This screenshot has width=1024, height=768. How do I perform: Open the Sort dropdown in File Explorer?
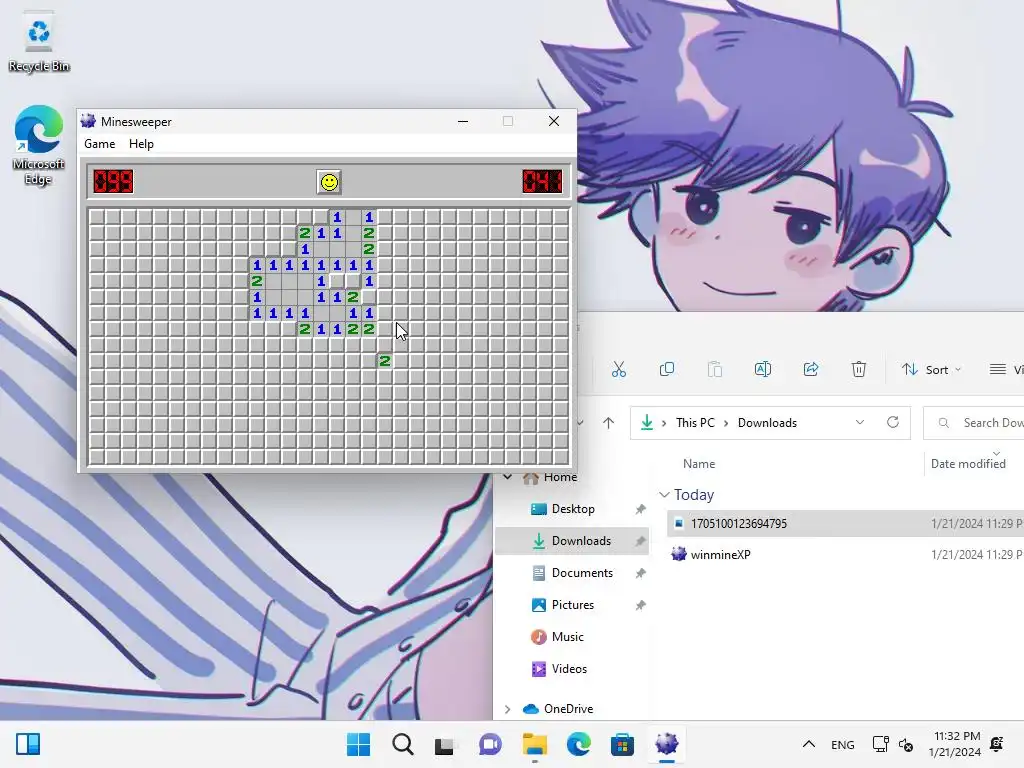tap(931, 370)
